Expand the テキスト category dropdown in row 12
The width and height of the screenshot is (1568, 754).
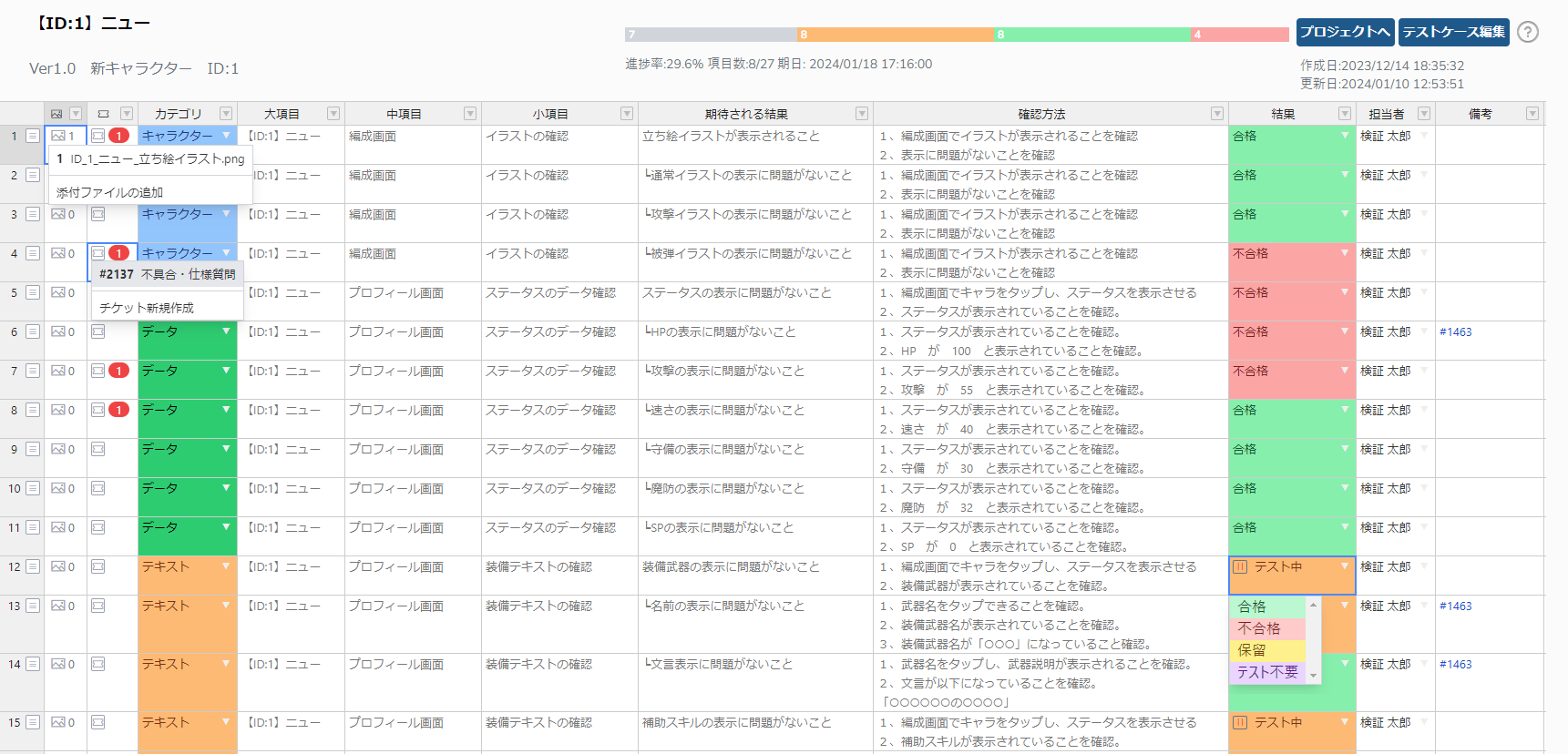click(x=226, y=566)
